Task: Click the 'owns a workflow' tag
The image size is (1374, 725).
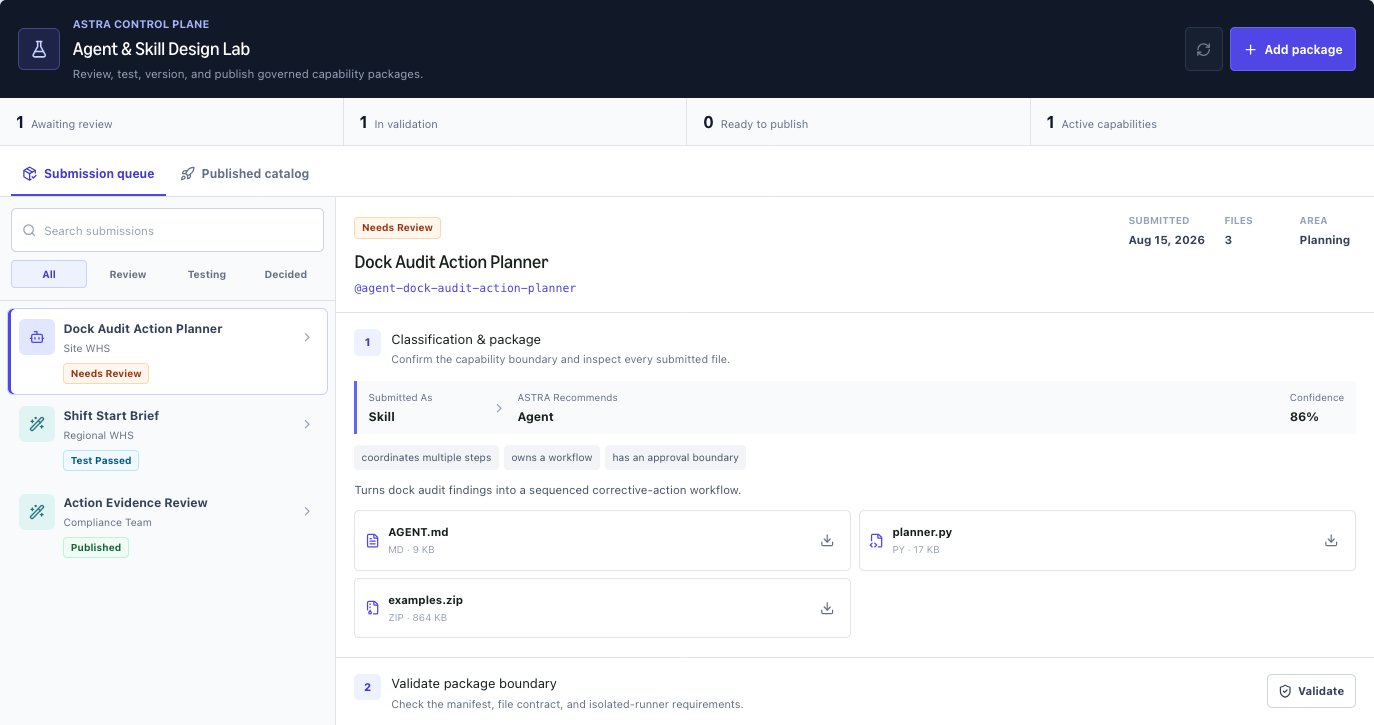Action: pos(552,457)
